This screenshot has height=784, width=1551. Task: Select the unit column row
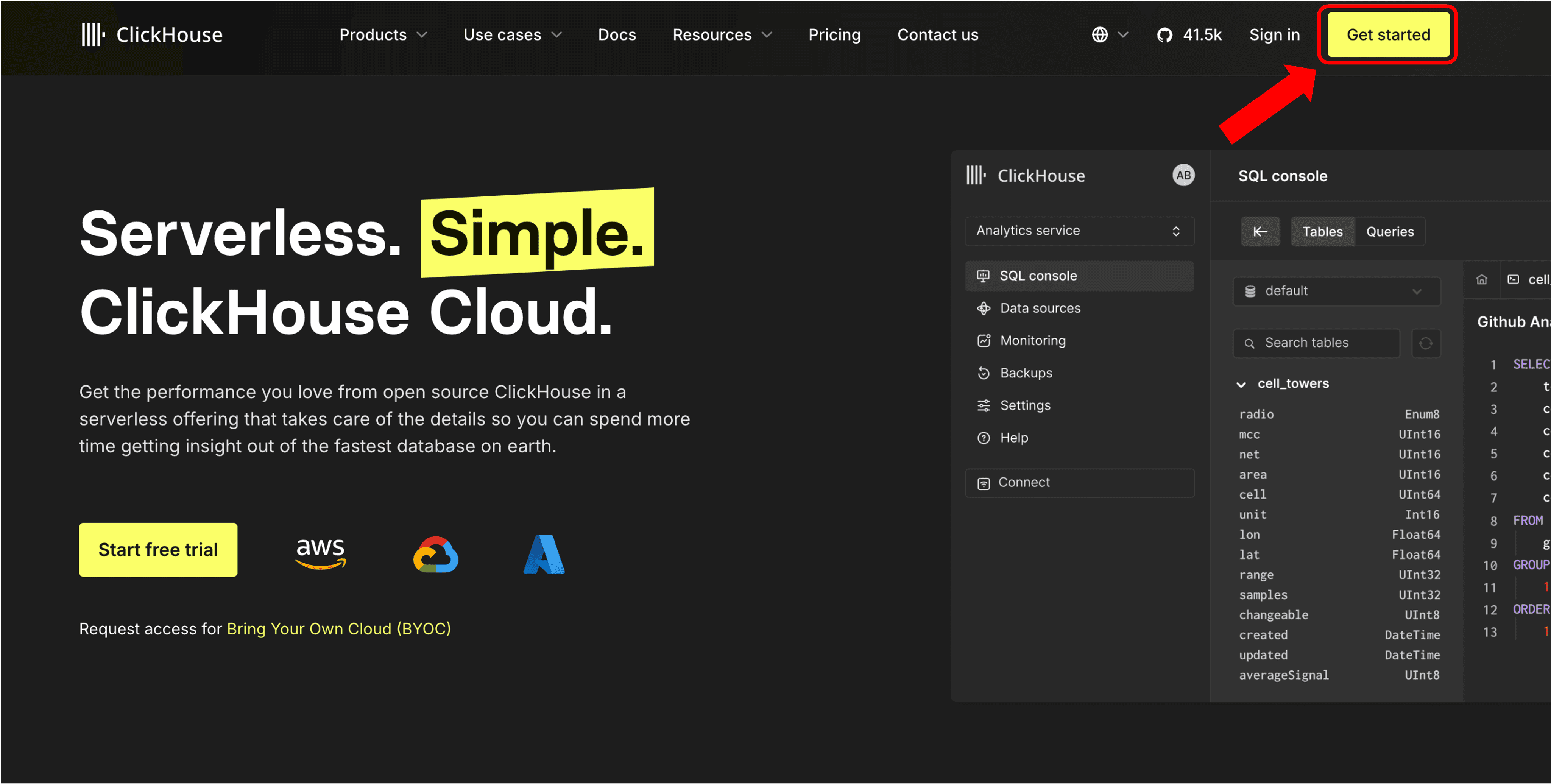(x=1339, y=515)
